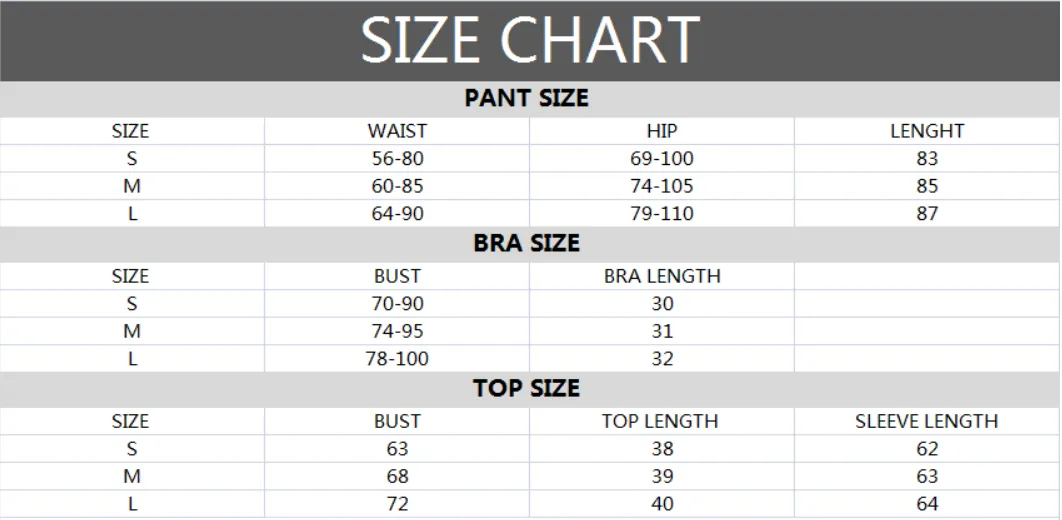Select top length cell 40
Screen dimensions: 1062x520
click(662, 504)
